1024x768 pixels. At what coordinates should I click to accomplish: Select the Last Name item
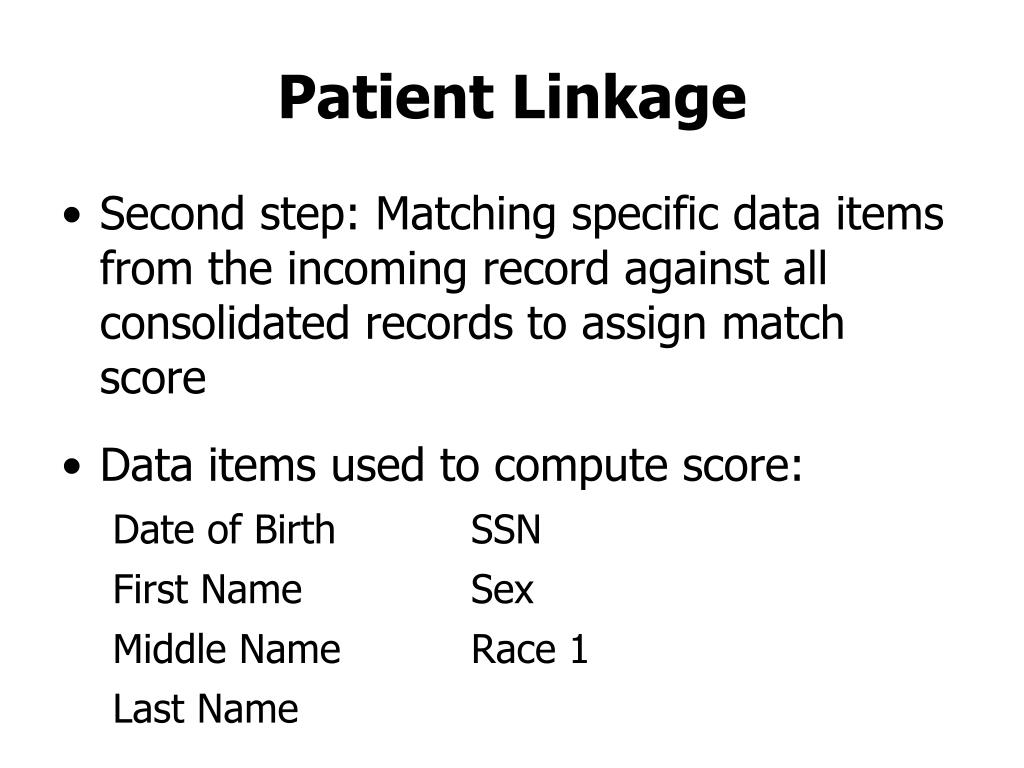coord(206,709)
